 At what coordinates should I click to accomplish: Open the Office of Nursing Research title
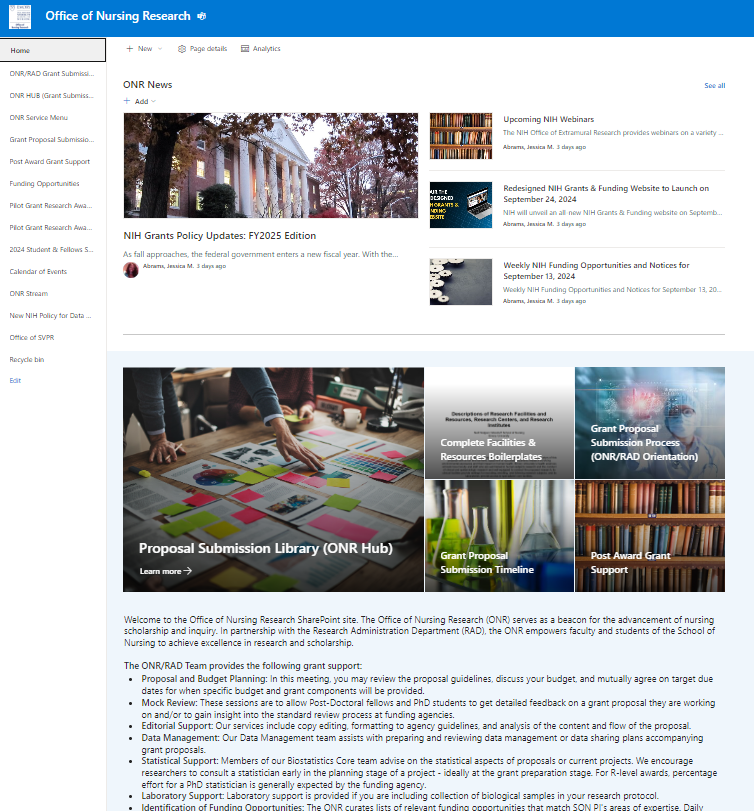pos(118,16)
